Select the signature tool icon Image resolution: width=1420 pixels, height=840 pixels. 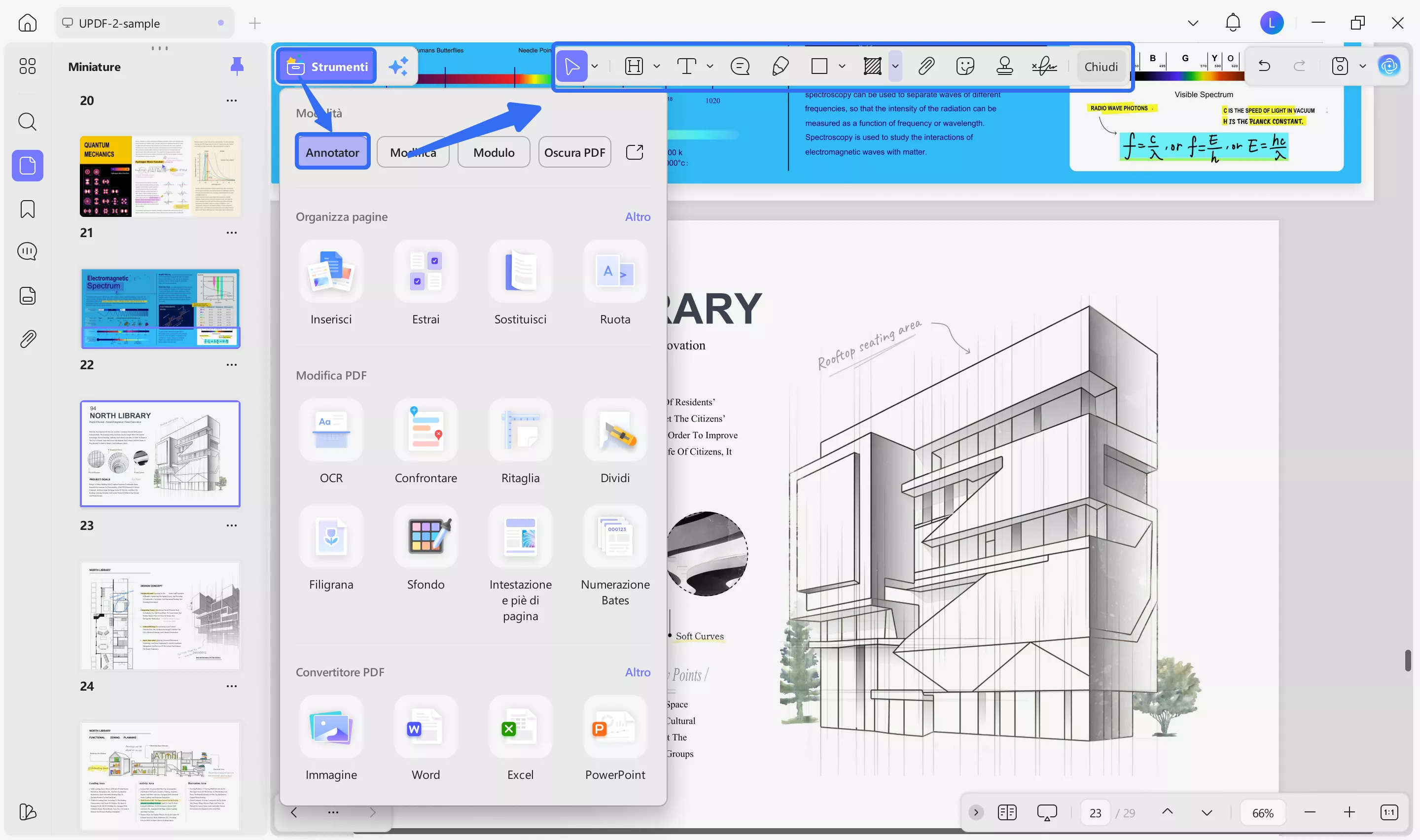pyautogui.click(x=1044, y=66)
